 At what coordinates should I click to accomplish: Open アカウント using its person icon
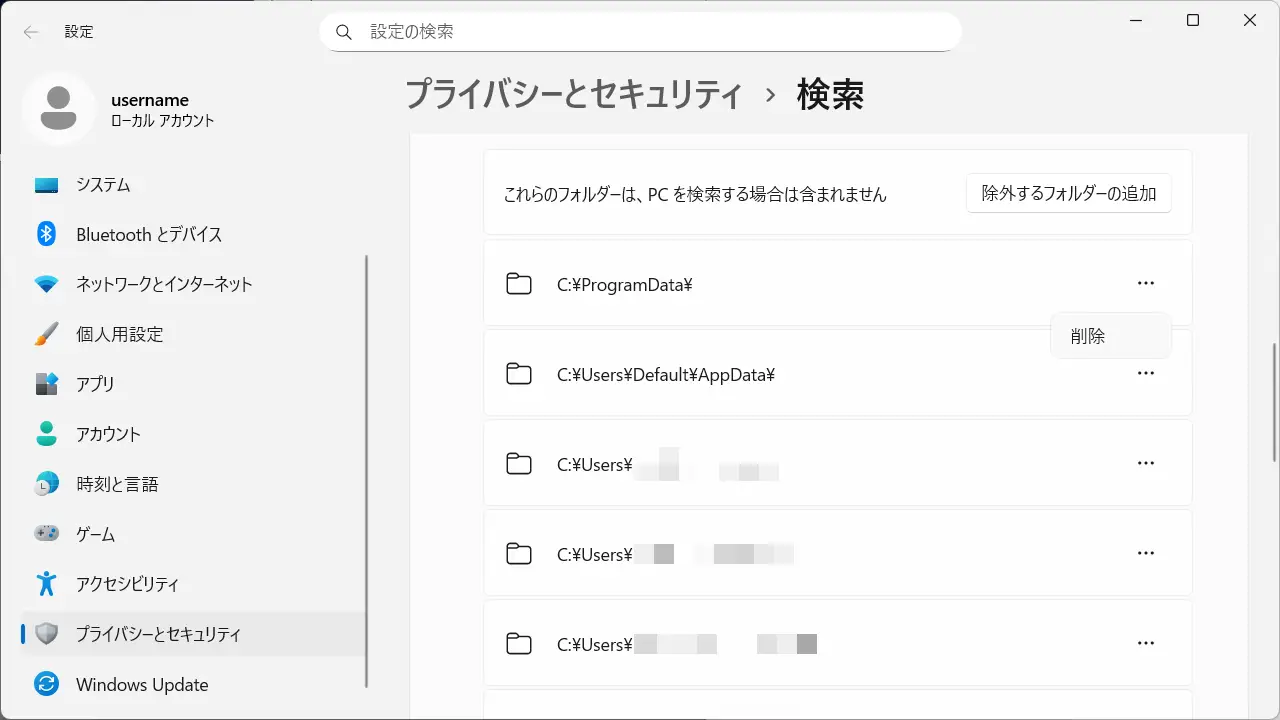coord(47,434)
